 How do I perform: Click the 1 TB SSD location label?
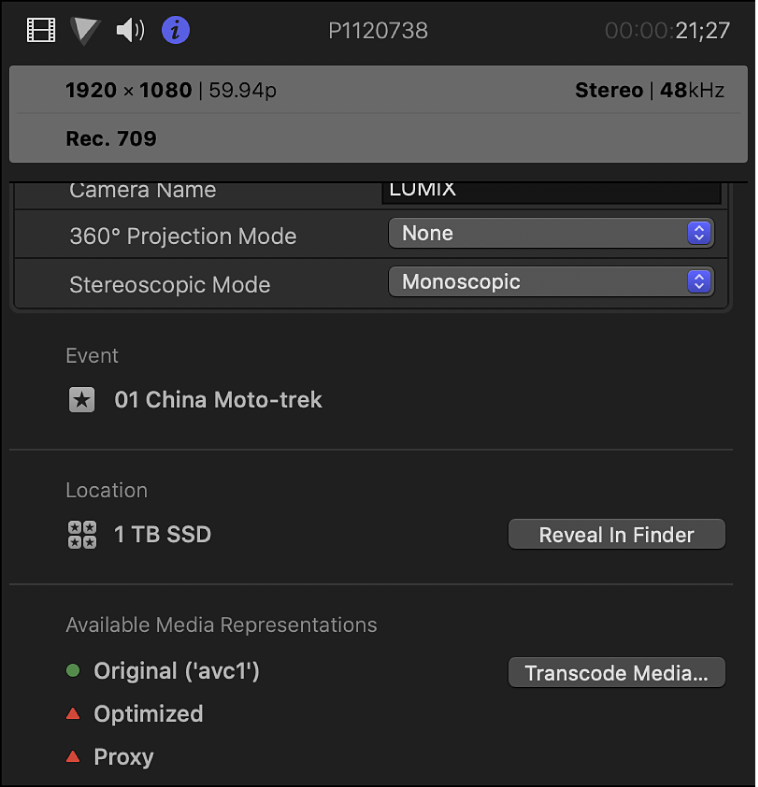[162, 534]
